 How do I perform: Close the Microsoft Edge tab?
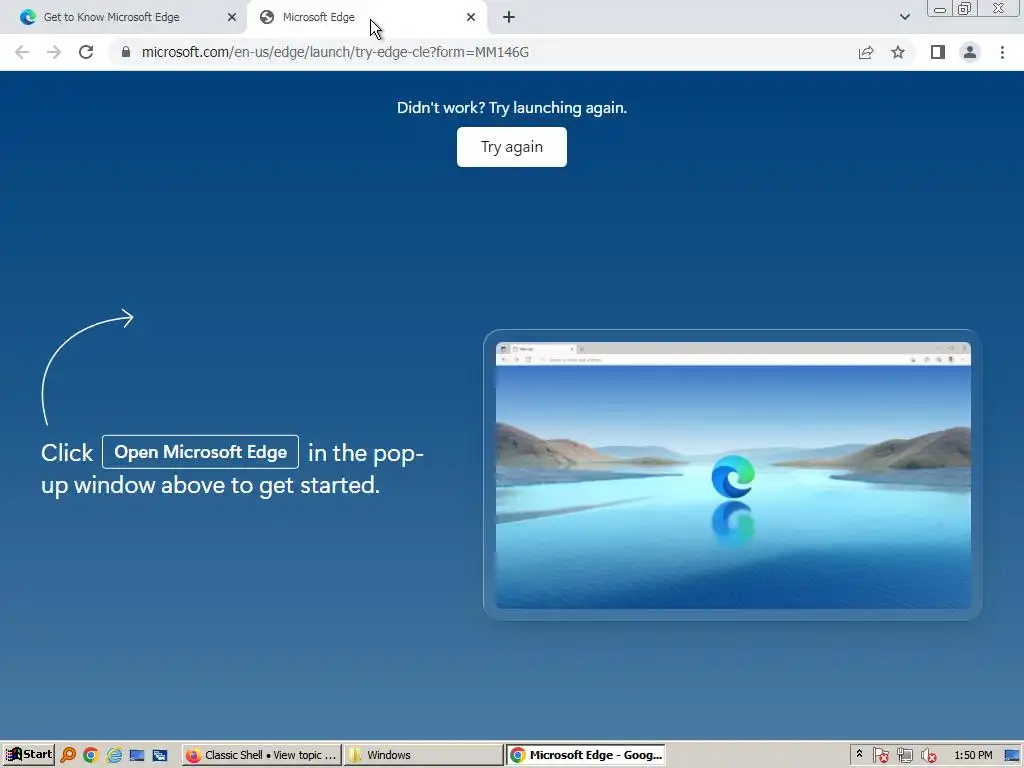coord(471,17)
